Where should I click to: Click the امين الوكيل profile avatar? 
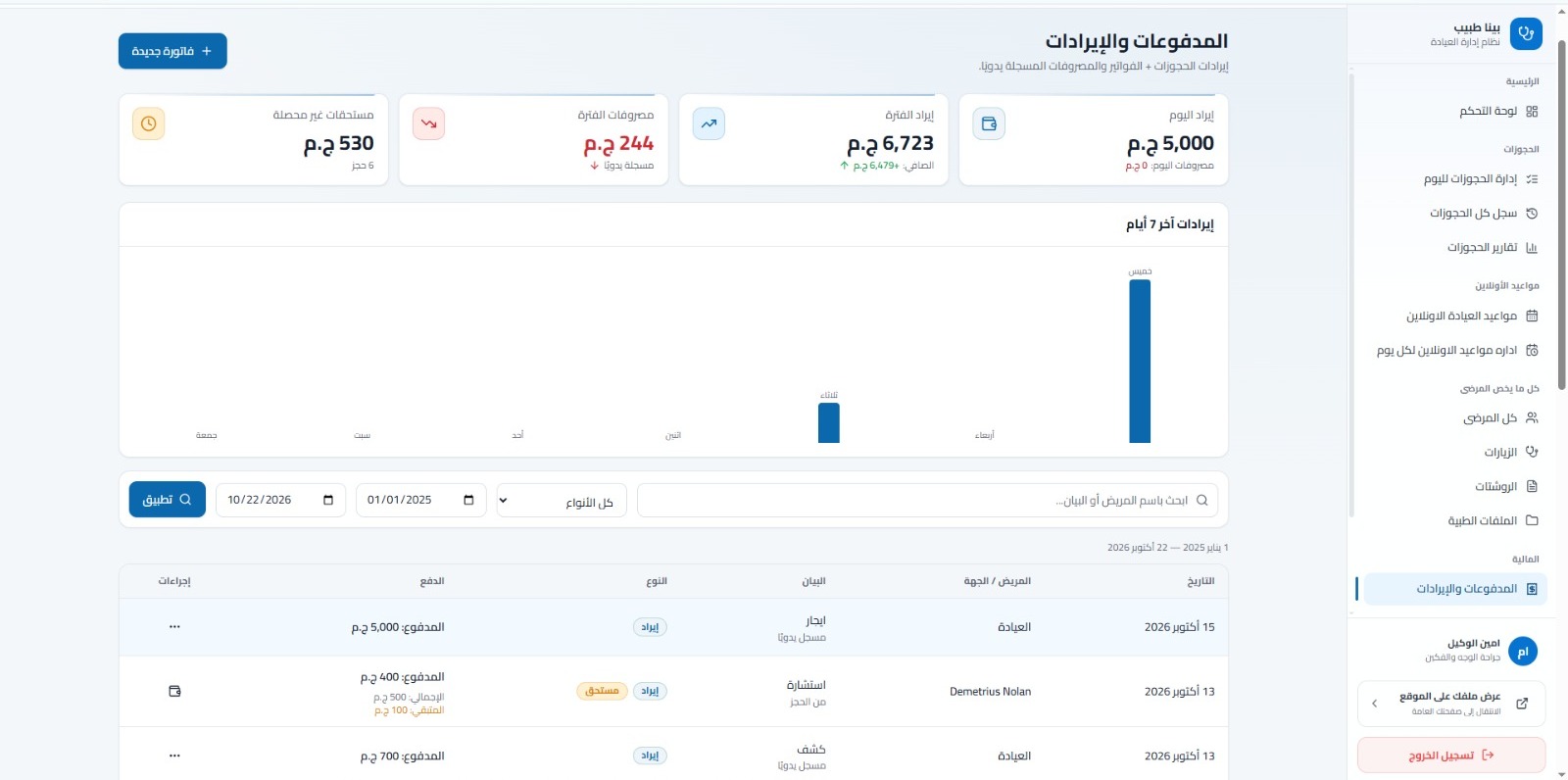pos(1523,651)
